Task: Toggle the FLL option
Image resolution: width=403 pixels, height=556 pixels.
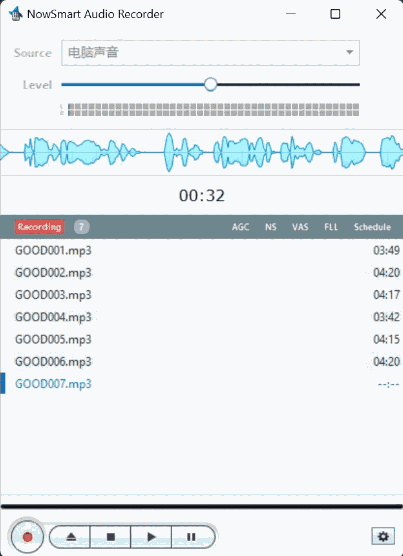Action: [x=331, y=227]
